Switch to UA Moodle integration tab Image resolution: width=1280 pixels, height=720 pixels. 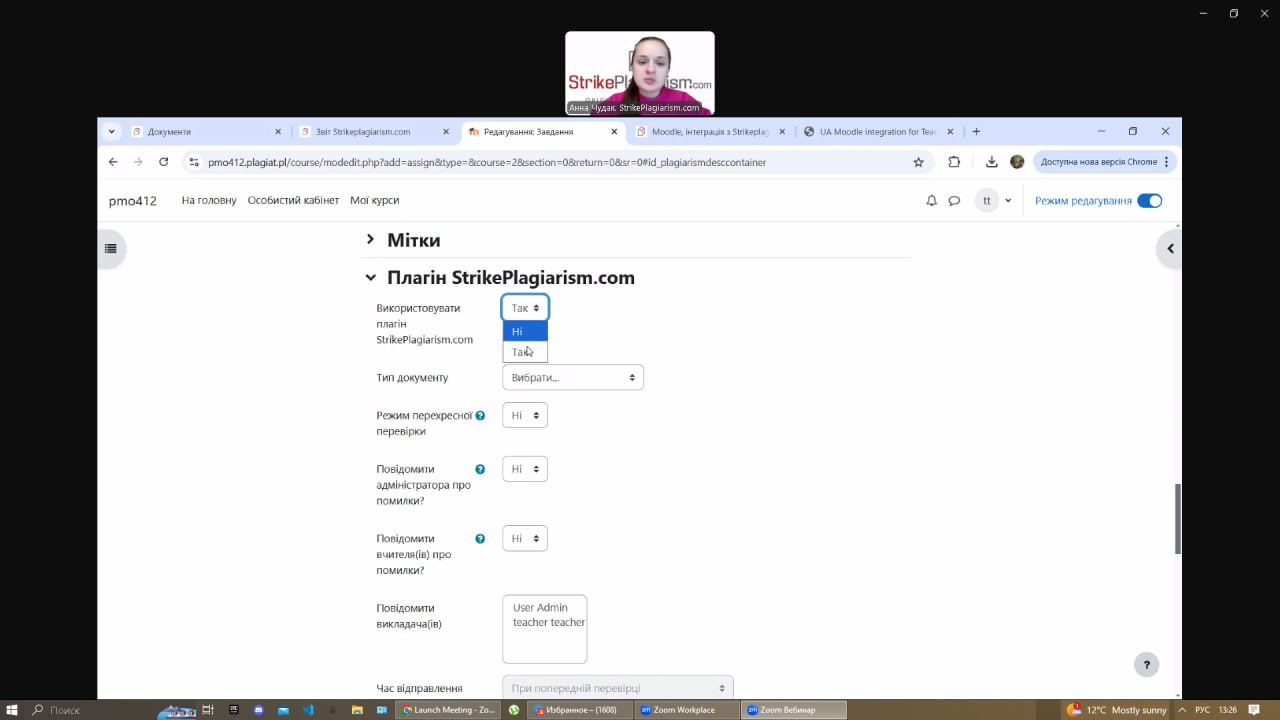pyautogui.click(x=878, y=132)
